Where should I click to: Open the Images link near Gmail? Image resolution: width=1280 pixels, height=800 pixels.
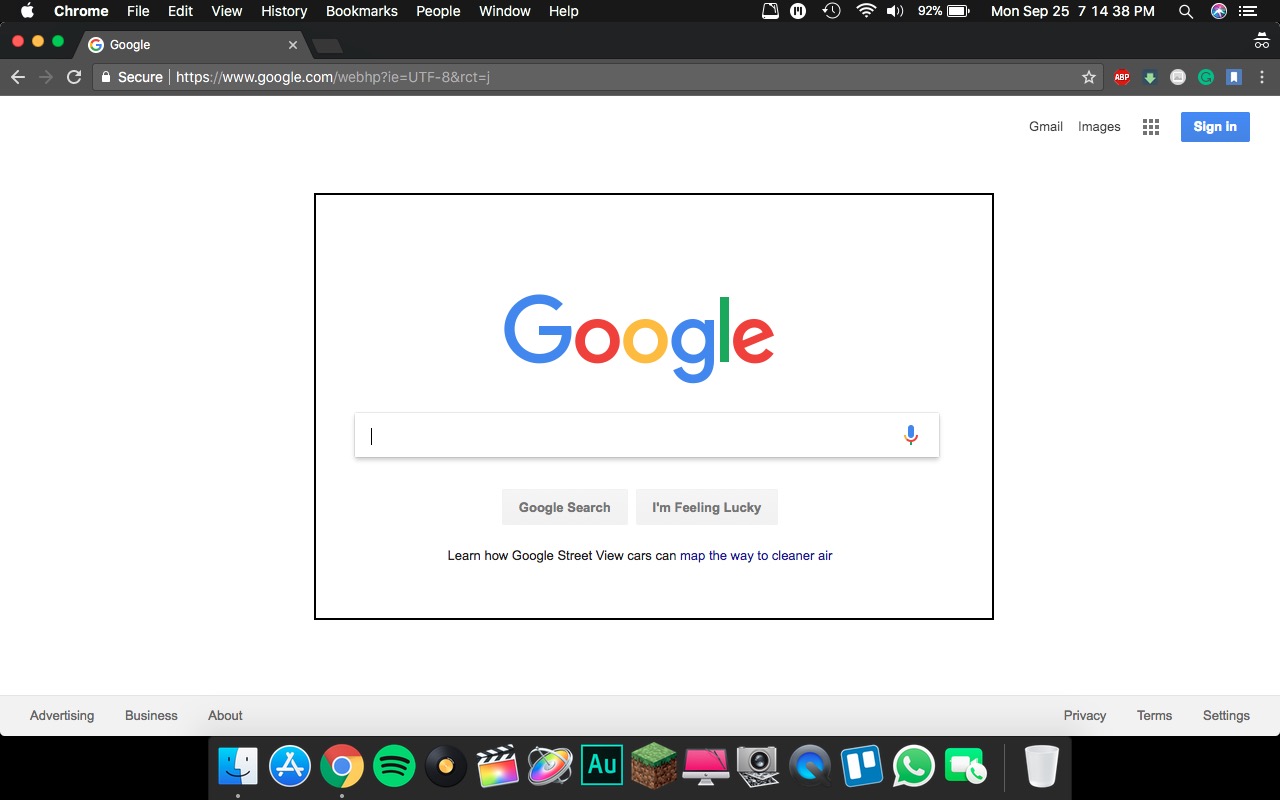pyautogui.click(x=1098, y=126)
